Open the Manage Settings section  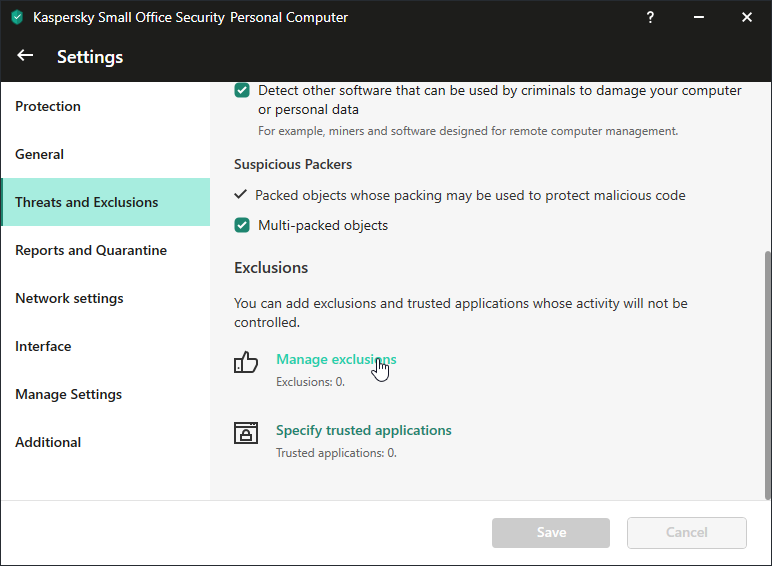(x=105, y=394)
